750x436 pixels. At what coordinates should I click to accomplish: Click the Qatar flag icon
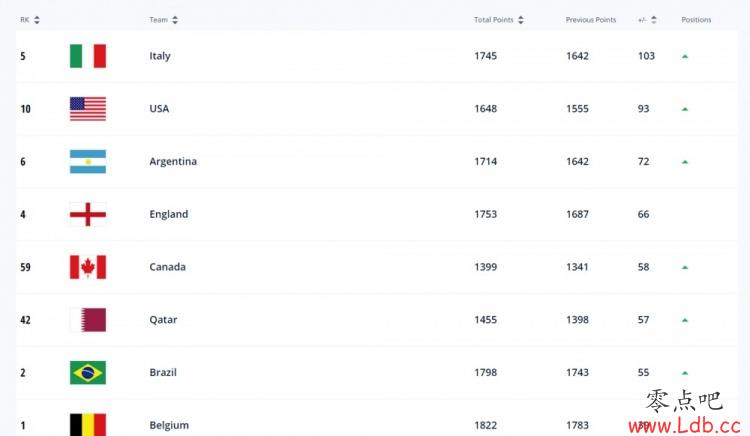click(88, 320)
